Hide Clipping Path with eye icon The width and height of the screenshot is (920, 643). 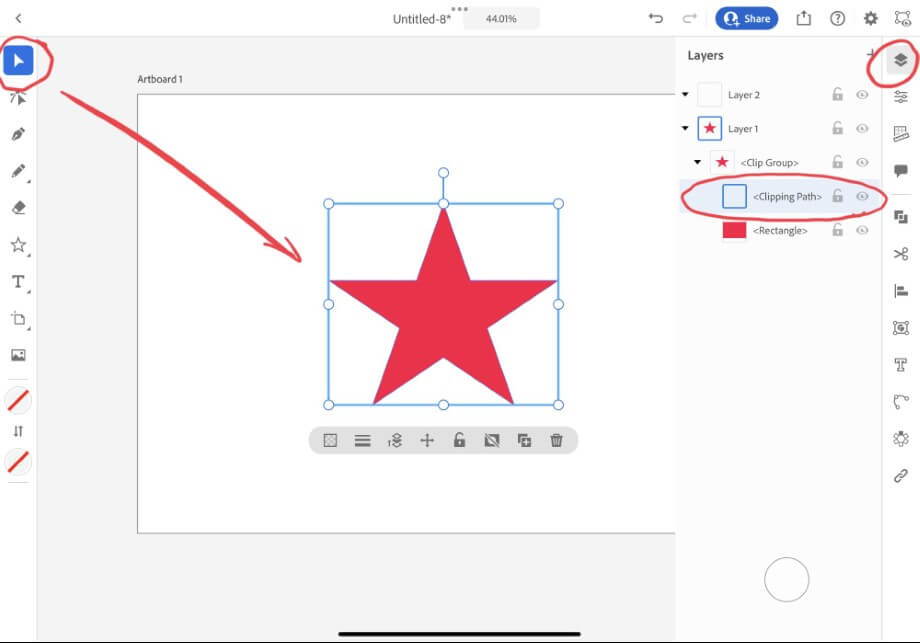click(x=862, y=197)
